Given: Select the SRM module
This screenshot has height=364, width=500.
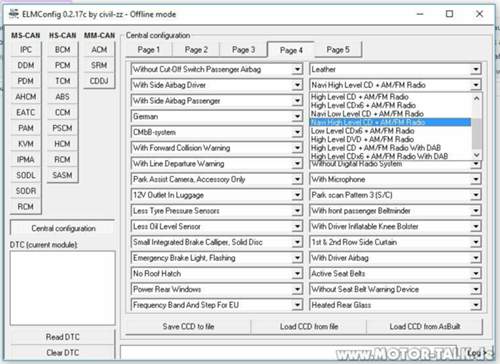Looking at the screenshot, I should click(x=99, y=65).
